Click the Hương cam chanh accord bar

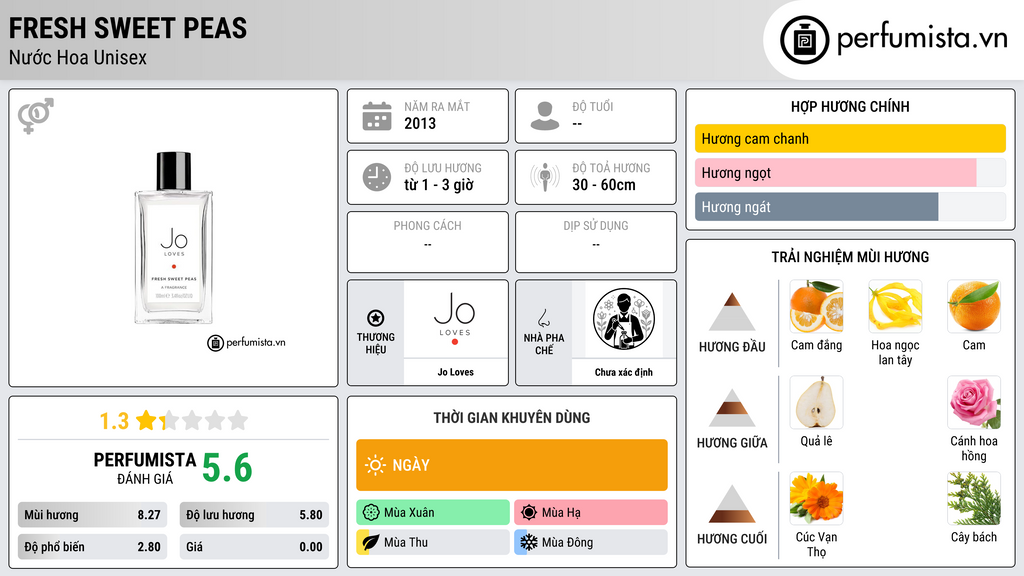pyautogui.click(x=850, y=138)
